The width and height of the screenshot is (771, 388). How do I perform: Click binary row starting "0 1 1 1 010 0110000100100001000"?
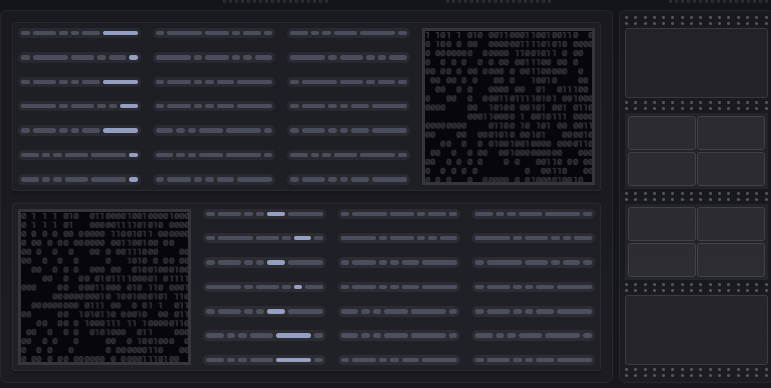pyautogui.click(x=105, y=216)
